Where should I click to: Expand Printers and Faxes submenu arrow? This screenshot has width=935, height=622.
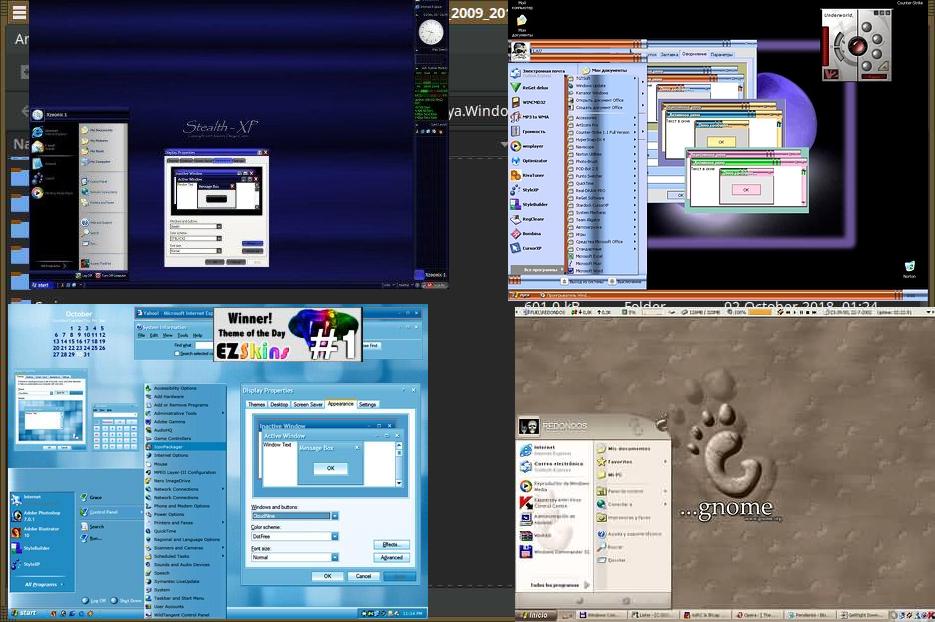[x=223, y=523]
